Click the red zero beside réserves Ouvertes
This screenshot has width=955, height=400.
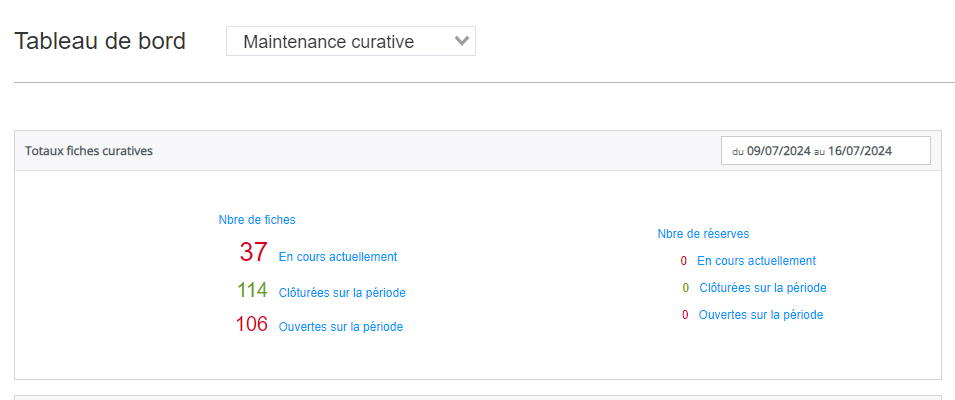(685, 315)
